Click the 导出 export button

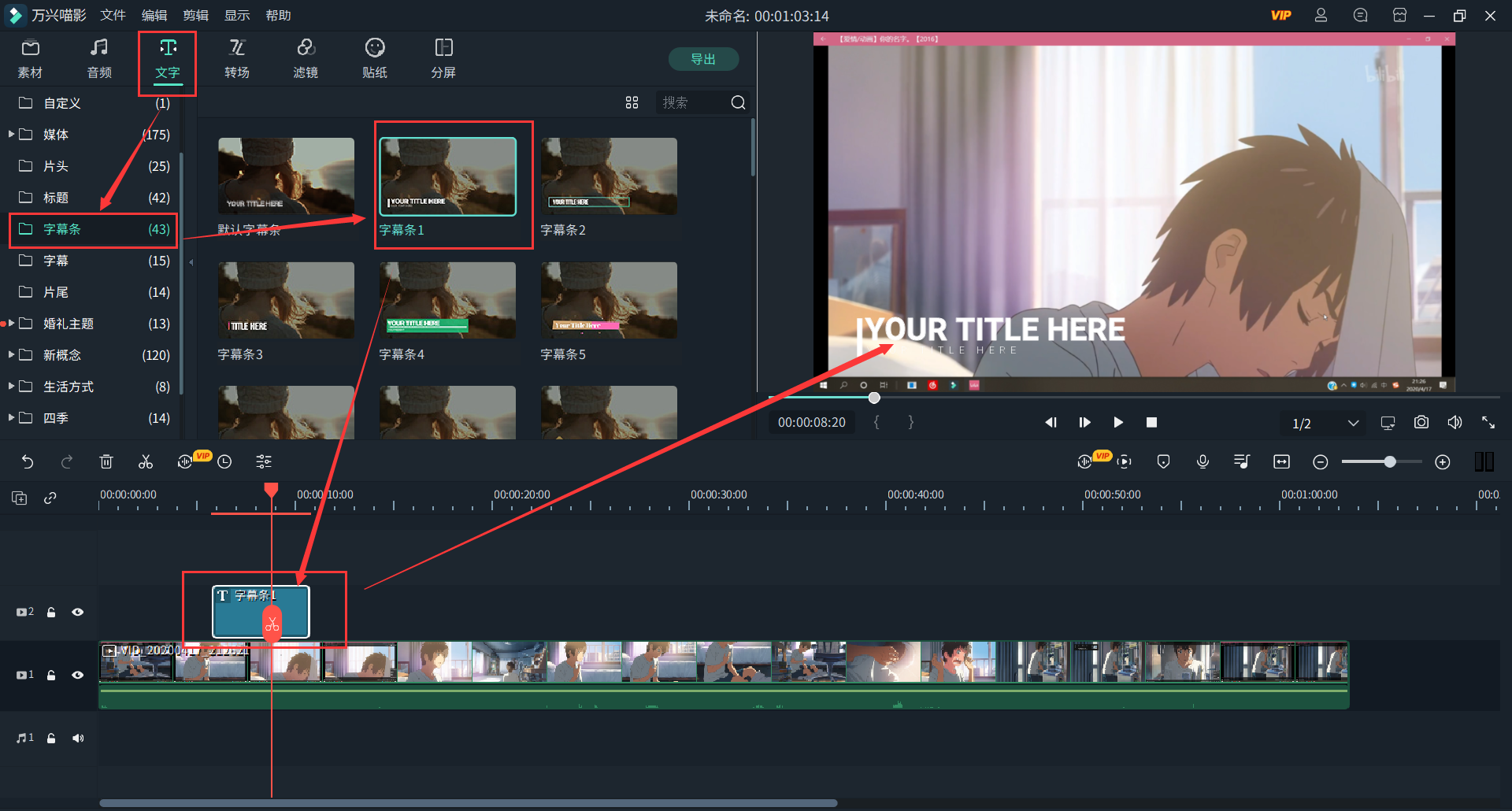coord(703,59)
